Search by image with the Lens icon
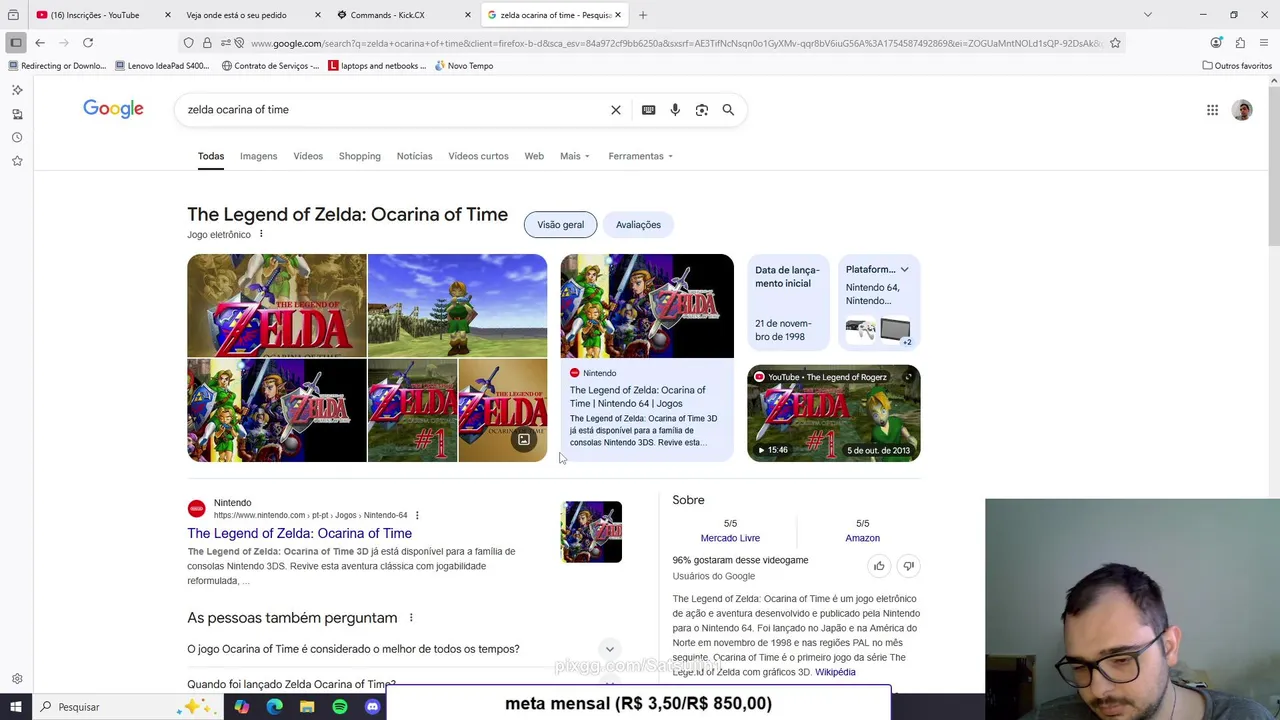 tap(702, 110)
